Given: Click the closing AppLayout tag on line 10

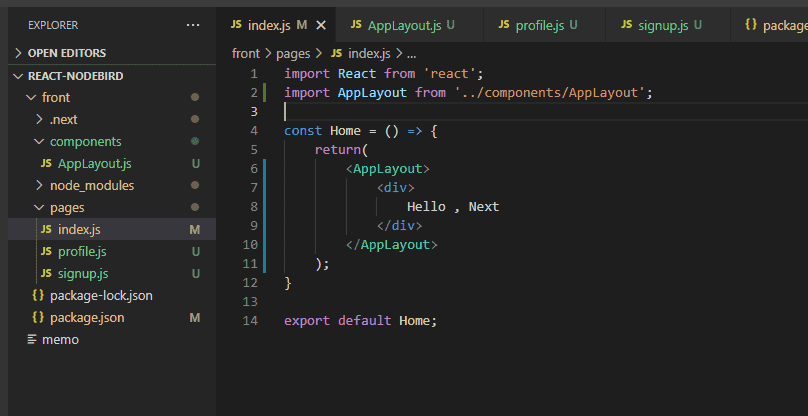Looking at the screenshot, I should [392, 245].
